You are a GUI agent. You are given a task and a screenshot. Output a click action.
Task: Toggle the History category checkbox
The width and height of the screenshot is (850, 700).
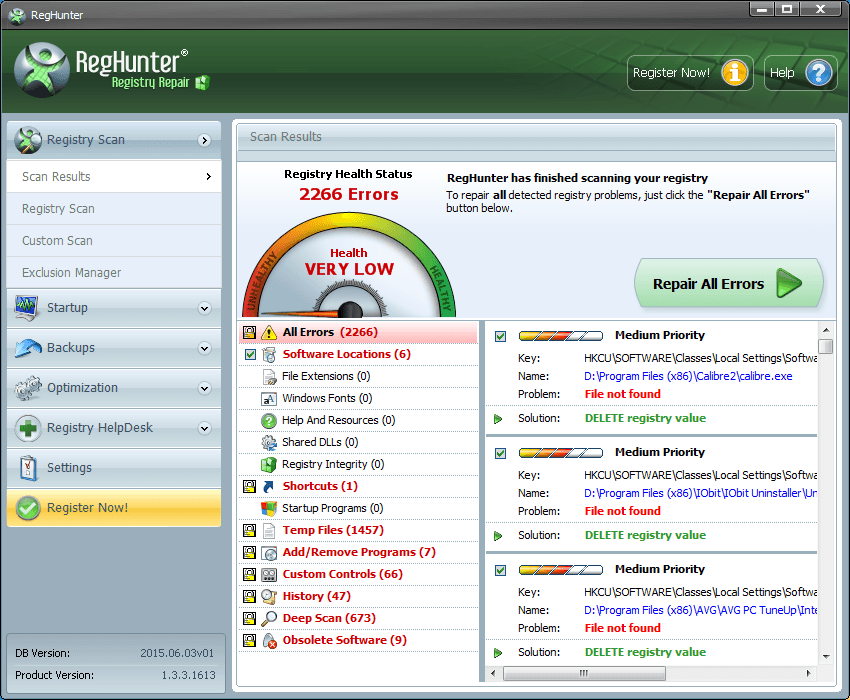(x=249, y=596)
